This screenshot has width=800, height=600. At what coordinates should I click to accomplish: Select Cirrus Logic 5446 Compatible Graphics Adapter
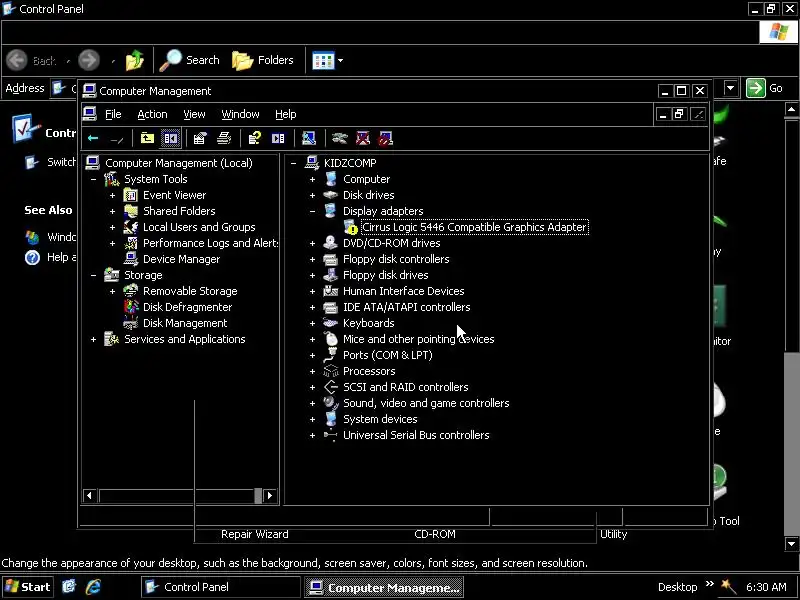click(x=474, y=227)
